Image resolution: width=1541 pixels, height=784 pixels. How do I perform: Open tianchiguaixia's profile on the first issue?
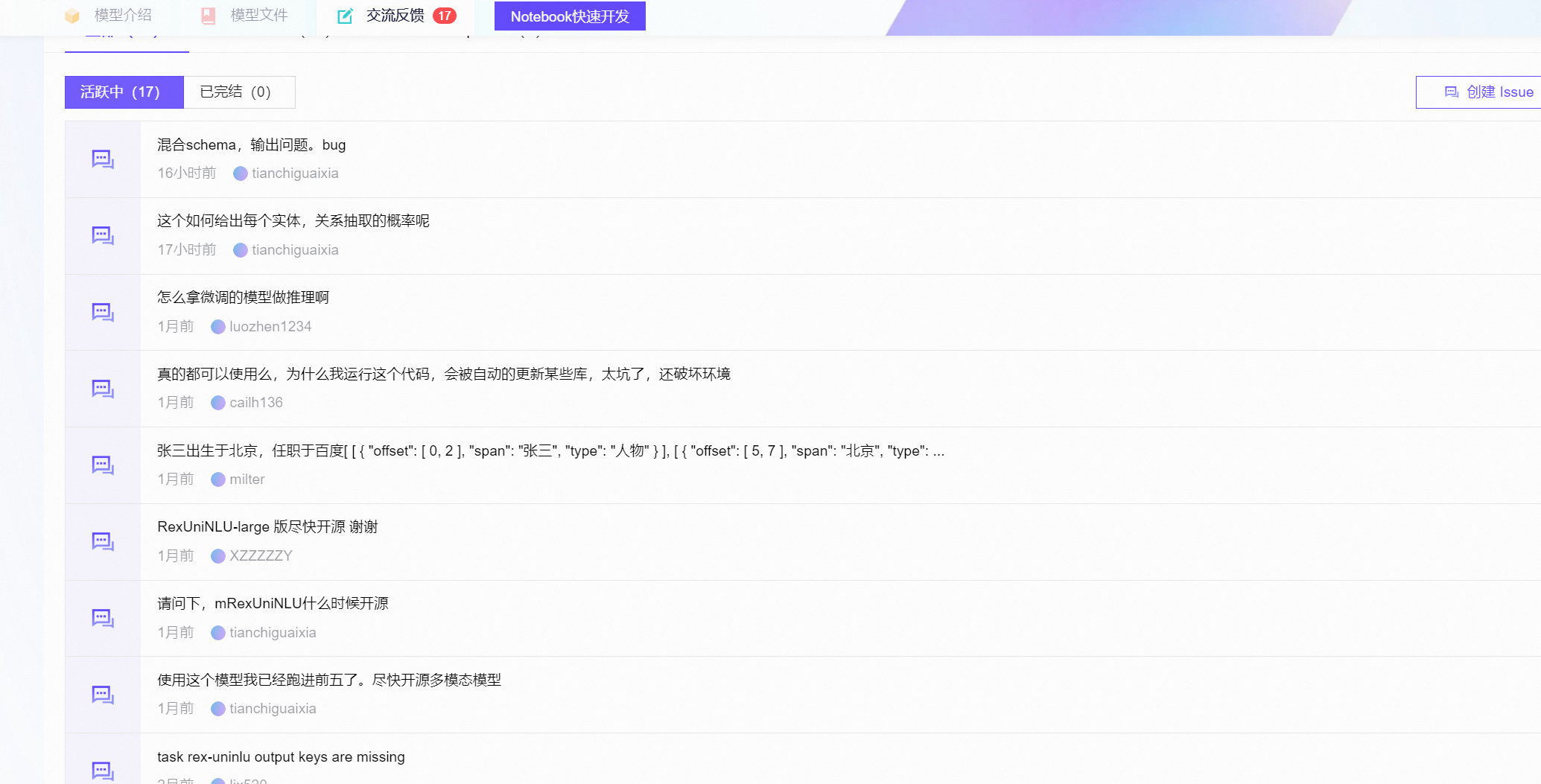coord(295,173)
